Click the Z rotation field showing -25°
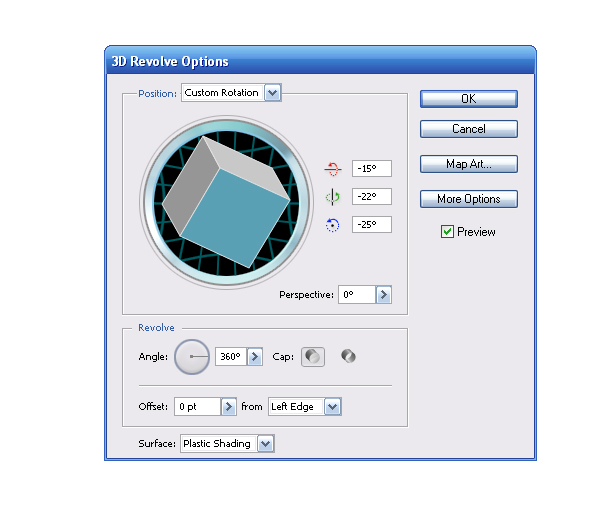Viewport: 600px width, 506px height. 372,224
